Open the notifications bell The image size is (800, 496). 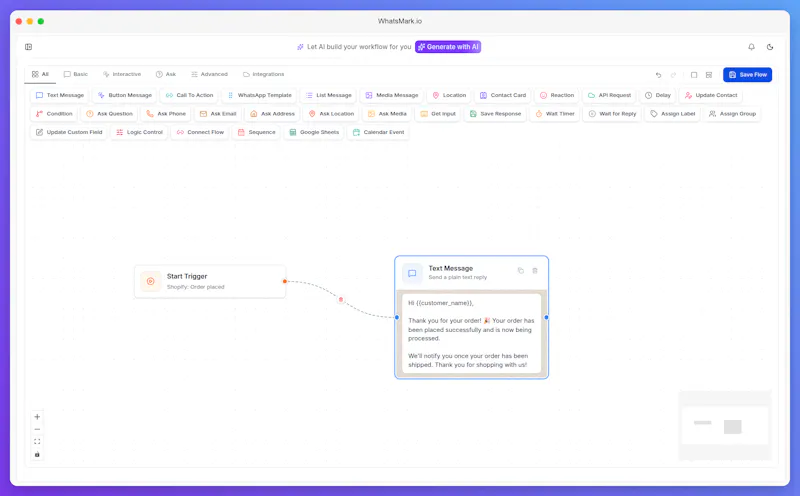point(752,47)
